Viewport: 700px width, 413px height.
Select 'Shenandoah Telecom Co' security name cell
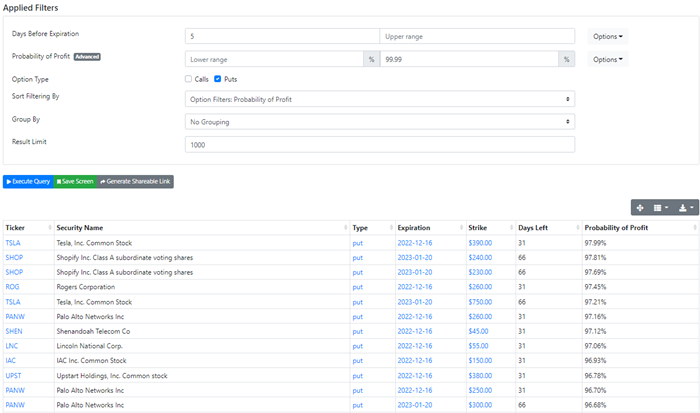click(202, 331)
